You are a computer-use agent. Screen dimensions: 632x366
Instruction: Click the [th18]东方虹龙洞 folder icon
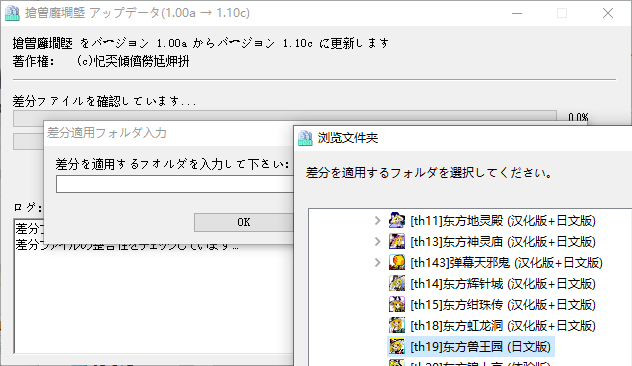coord(397,325)
